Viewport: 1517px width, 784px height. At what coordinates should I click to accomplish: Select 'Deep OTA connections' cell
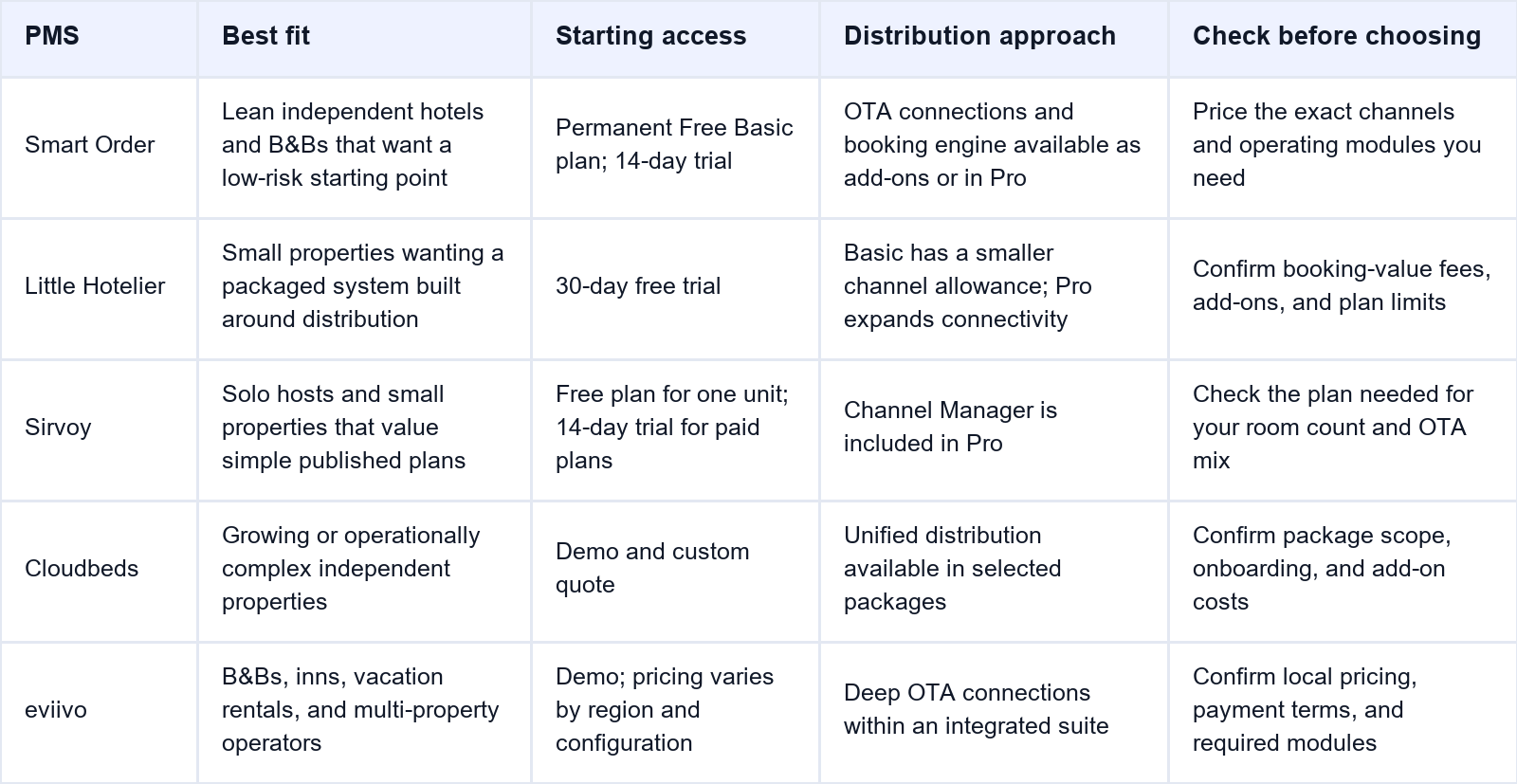[x=994, y=713]
